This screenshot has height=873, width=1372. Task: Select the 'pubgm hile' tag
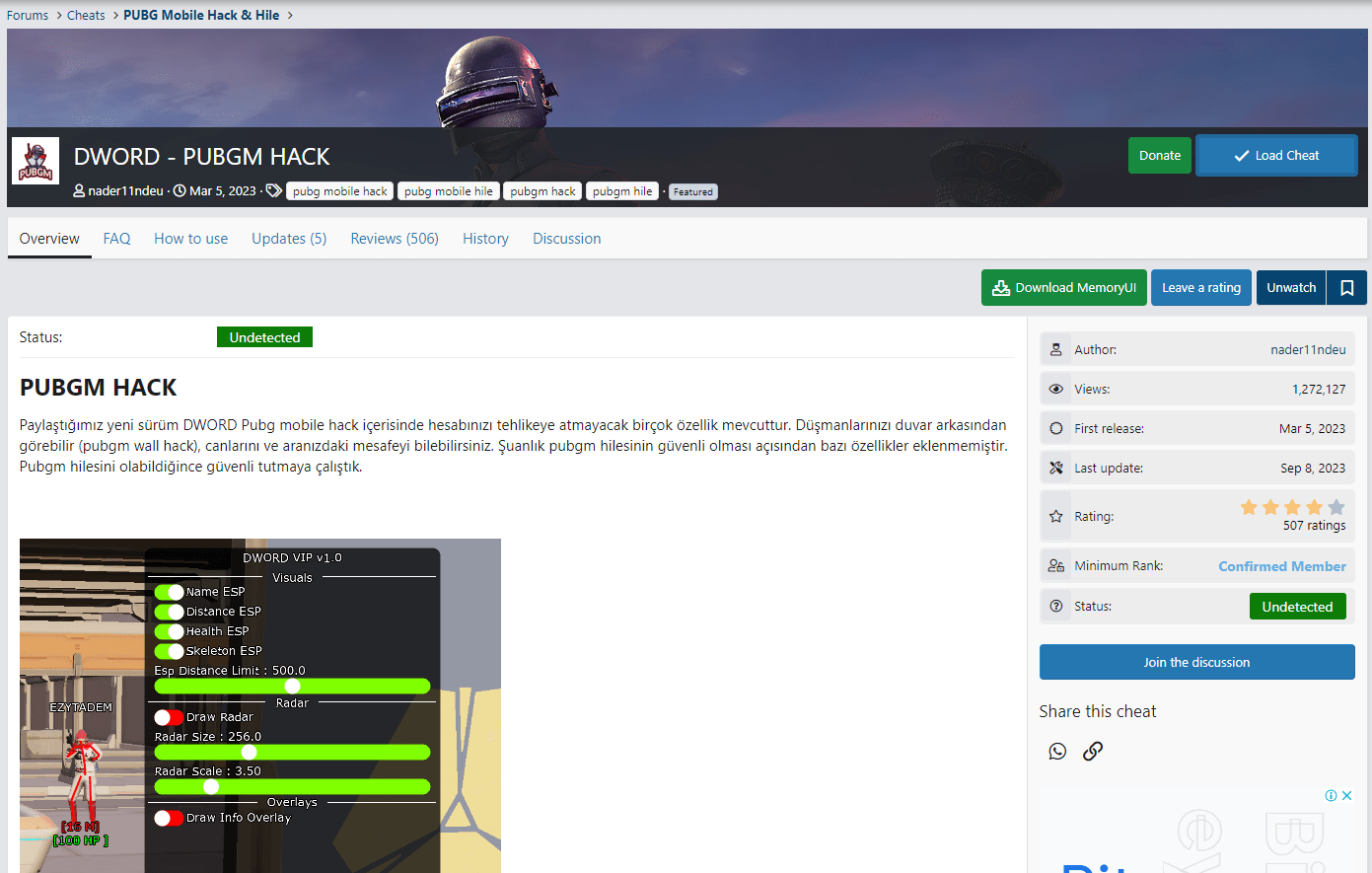click(622, 191)
